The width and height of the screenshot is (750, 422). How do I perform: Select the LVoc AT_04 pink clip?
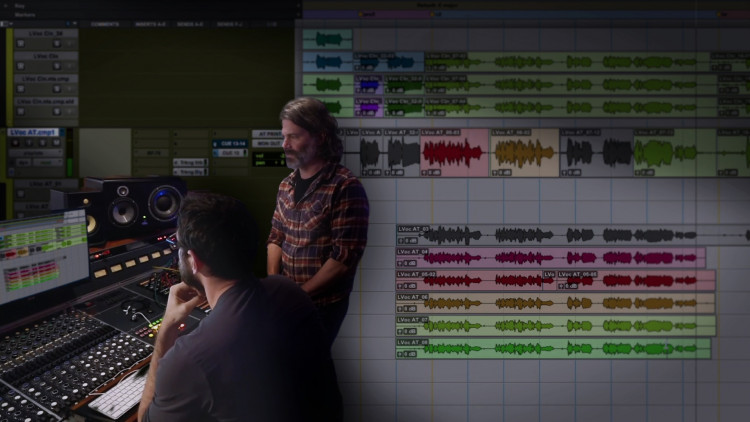(x=551, y=257)
